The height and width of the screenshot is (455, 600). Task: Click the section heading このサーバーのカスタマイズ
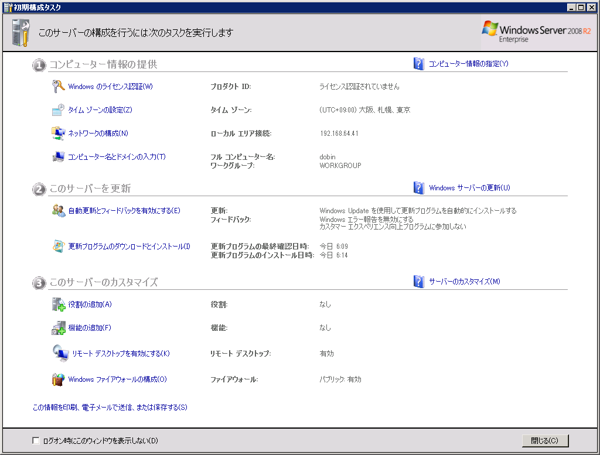pos(104,282)
